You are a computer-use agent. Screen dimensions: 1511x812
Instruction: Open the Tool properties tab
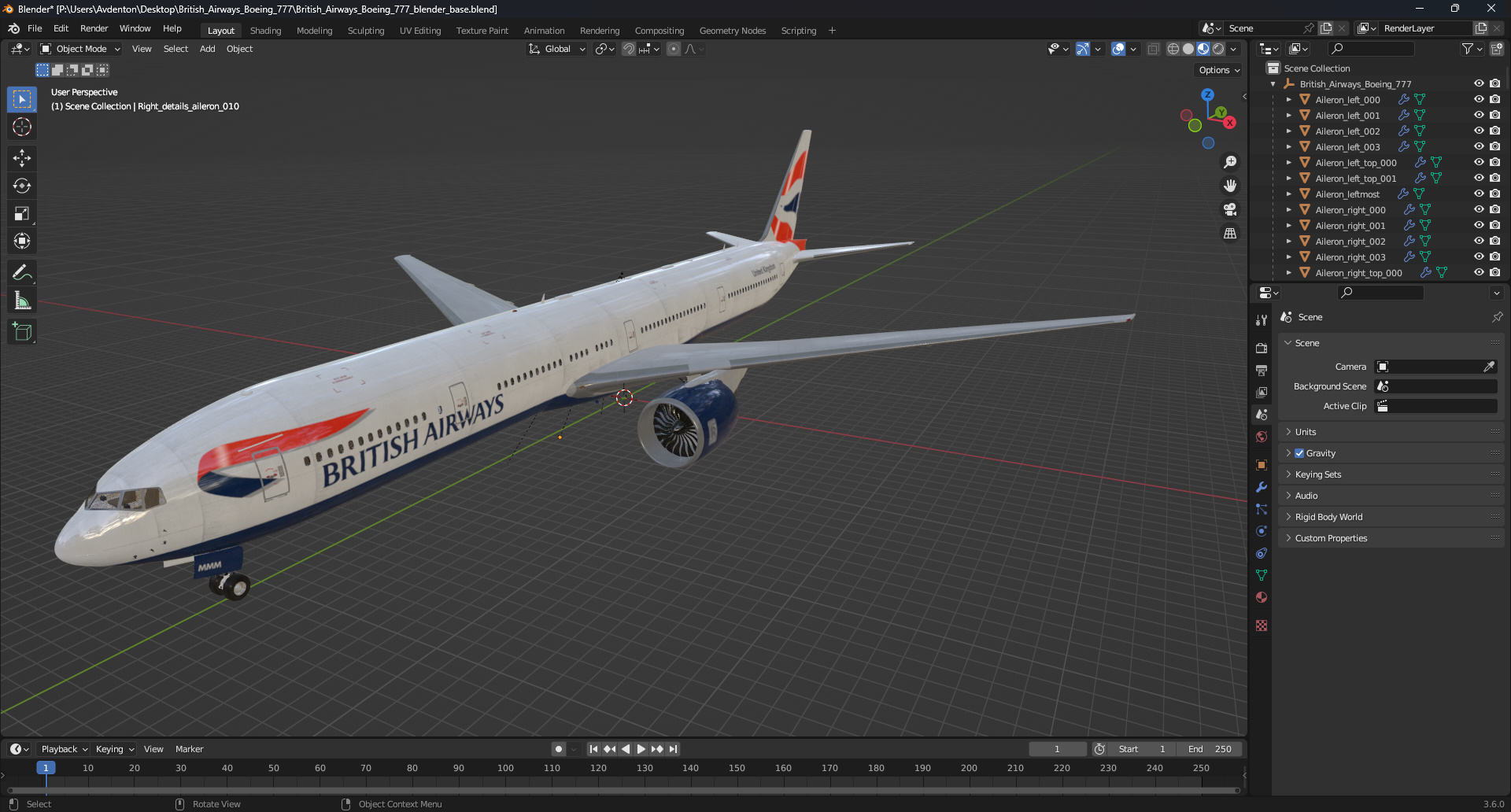coord(1262,320)
